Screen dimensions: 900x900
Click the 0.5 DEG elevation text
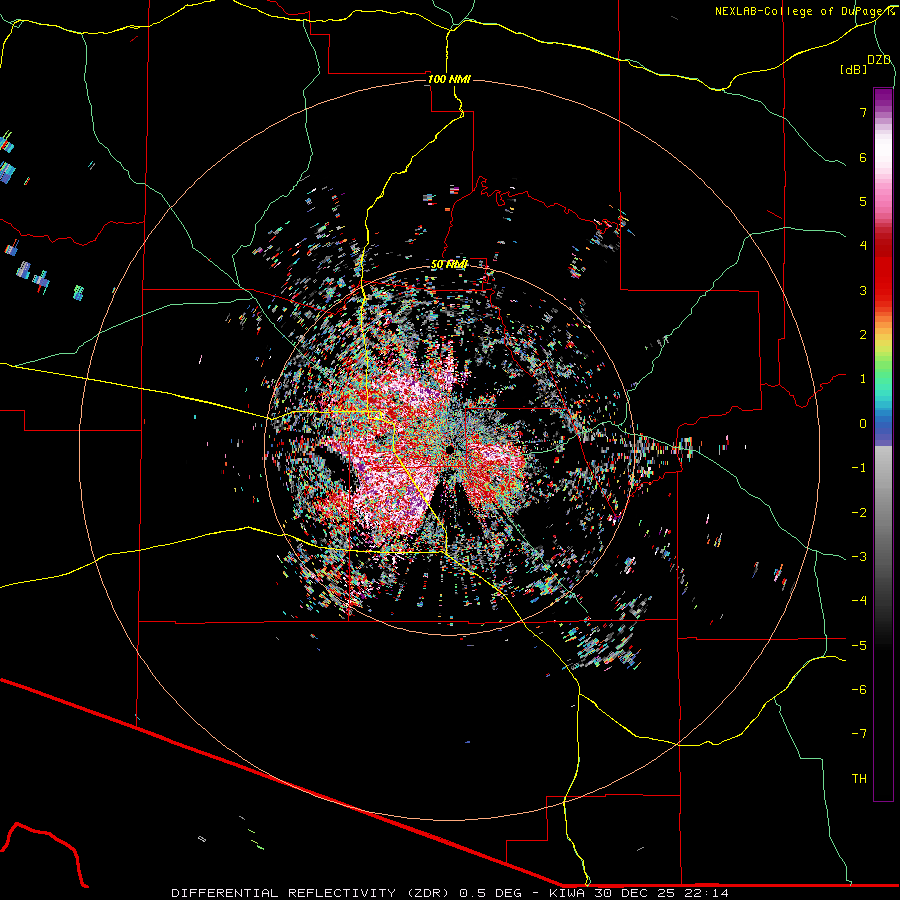click(x=490, y=893)
